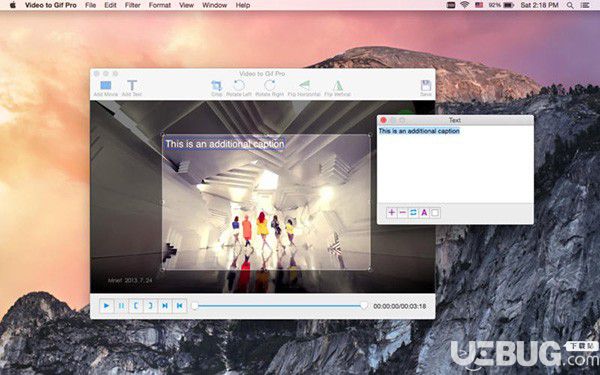The width and height of the screenshot is (600, 375).
Task: Click the Add Movie toolbar icon
Action: tap(106, 88)
